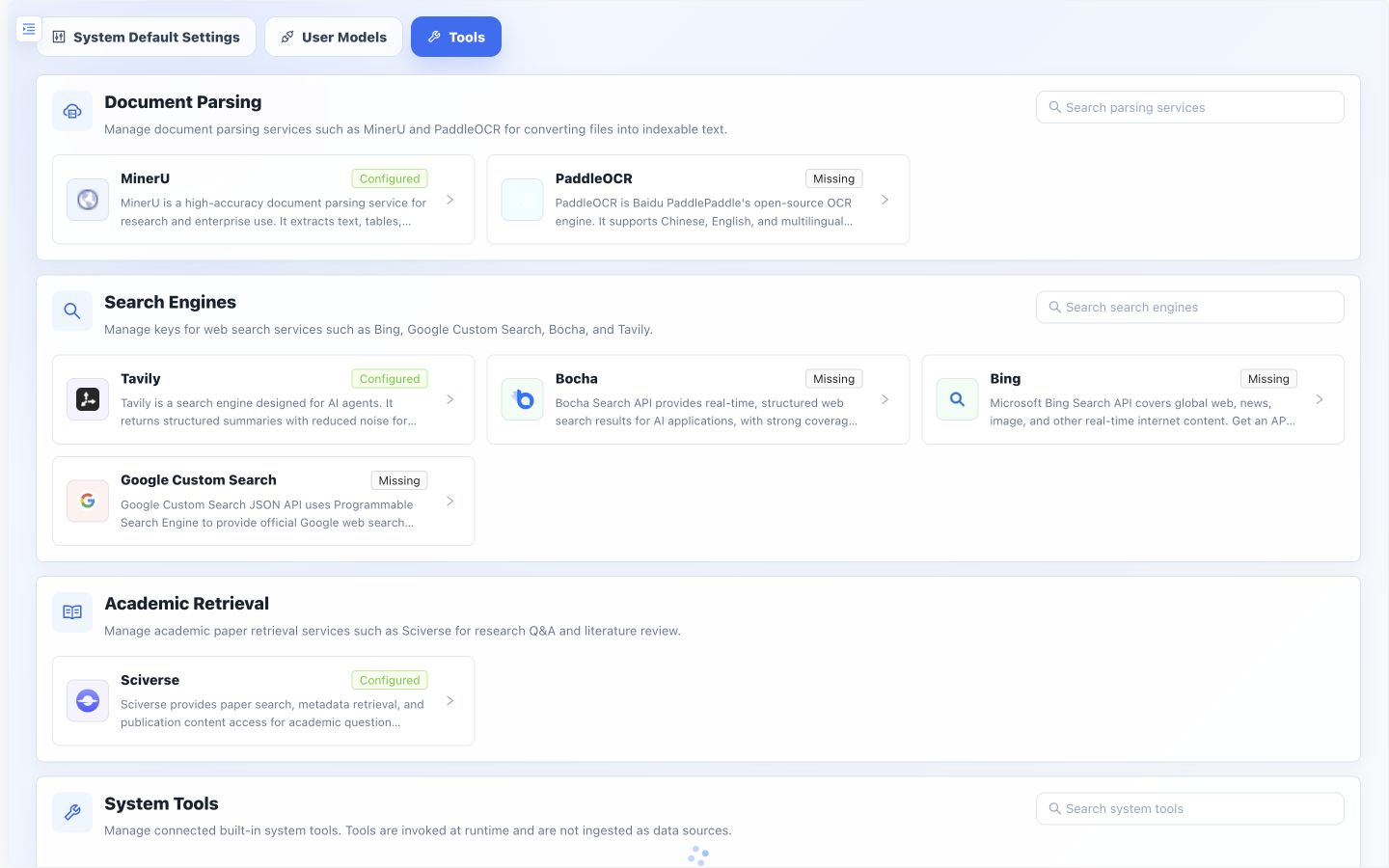The image size is (1389, 868).
Task: Click the Tavily logo icon
Action: click(88, 399)
